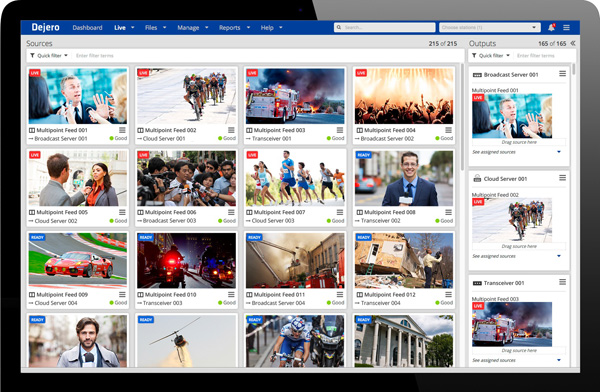Click the Dejero logo
The height and width of the screenshot is (392, 600).
[x=46, y=27]
